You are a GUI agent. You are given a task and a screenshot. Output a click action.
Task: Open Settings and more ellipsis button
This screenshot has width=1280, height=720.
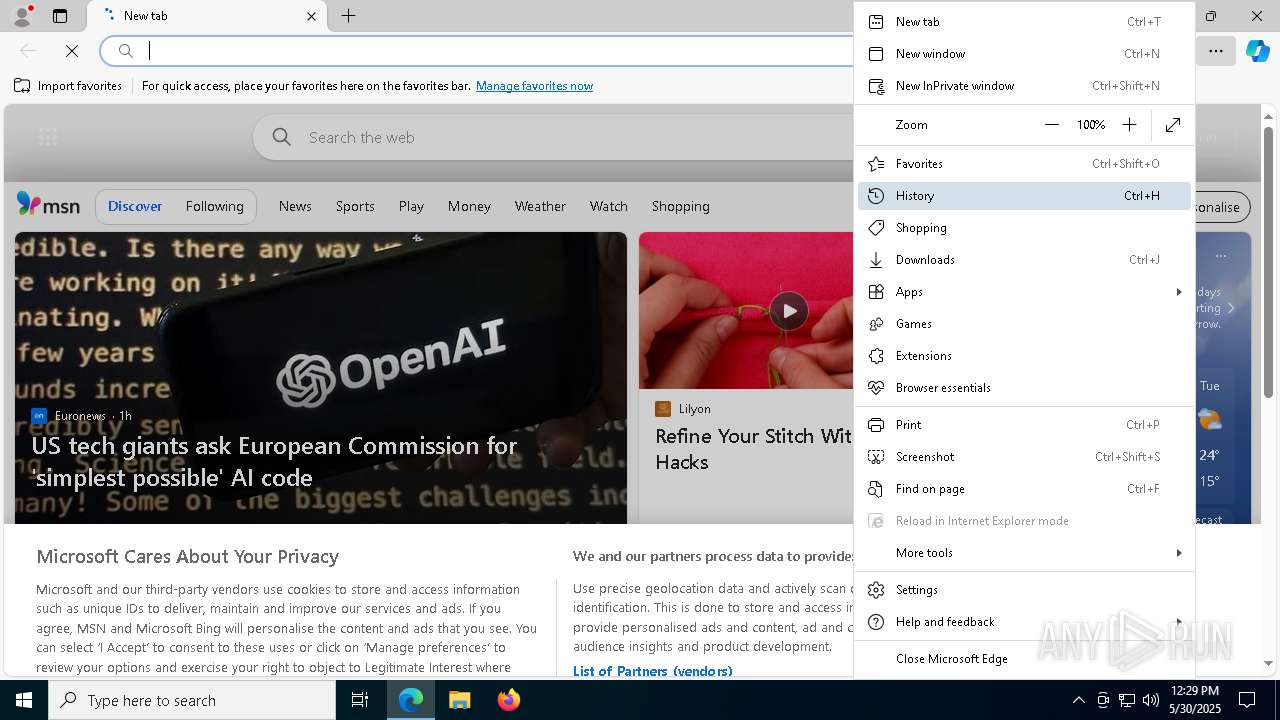1216,51
